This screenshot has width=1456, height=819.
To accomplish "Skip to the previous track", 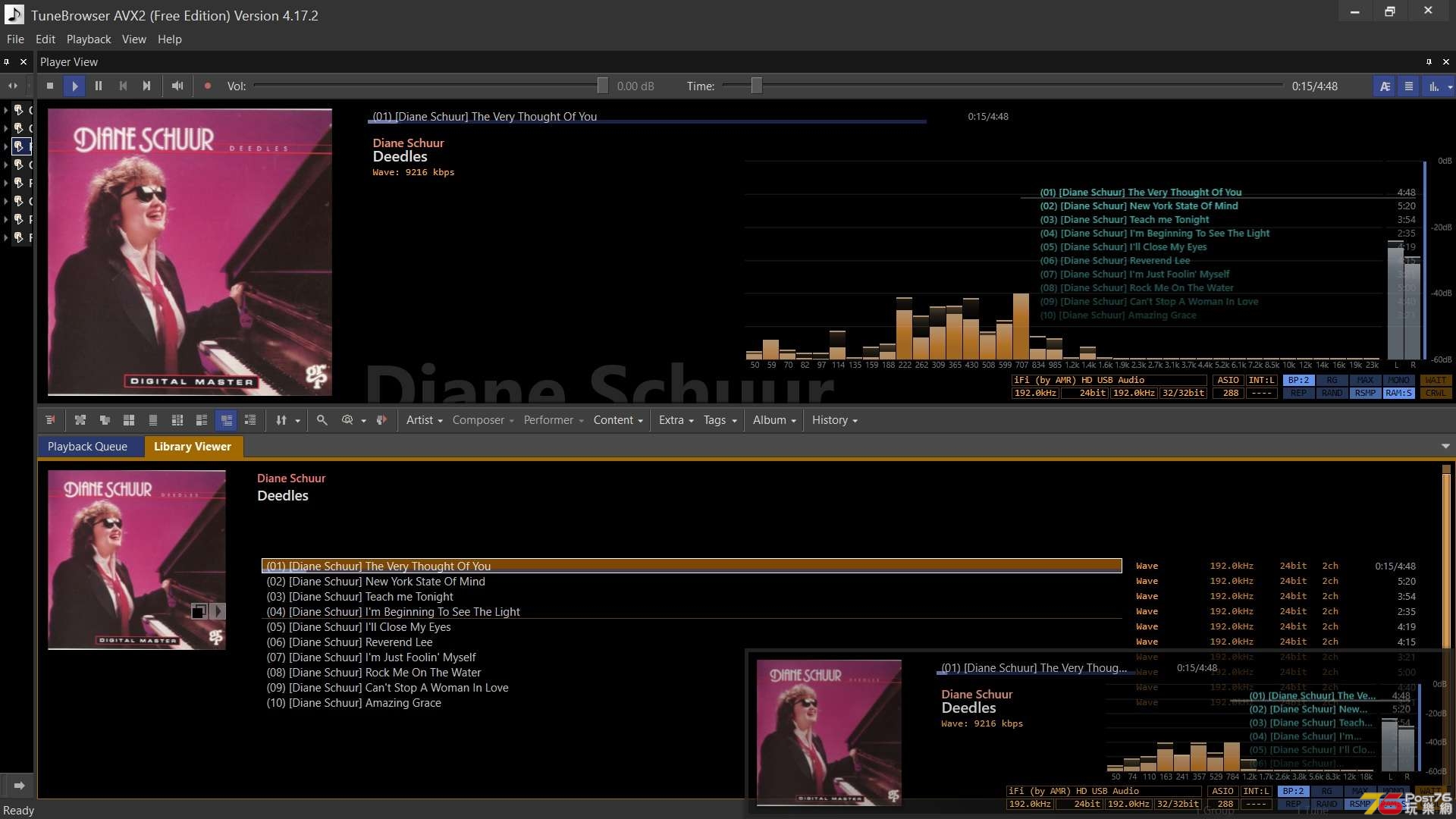I will [x=123, y=86].
